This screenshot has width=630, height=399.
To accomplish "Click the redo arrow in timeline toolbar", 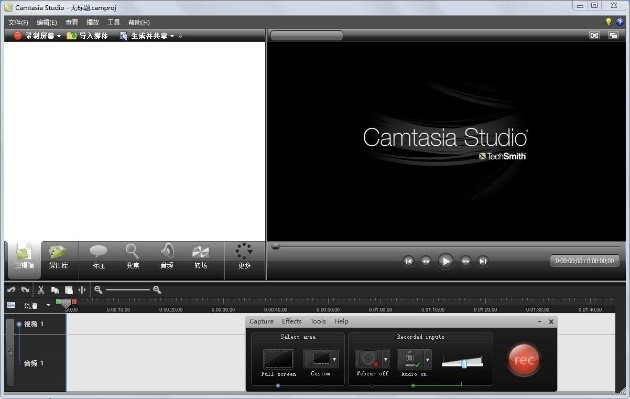I will click(x=25, y=289).
